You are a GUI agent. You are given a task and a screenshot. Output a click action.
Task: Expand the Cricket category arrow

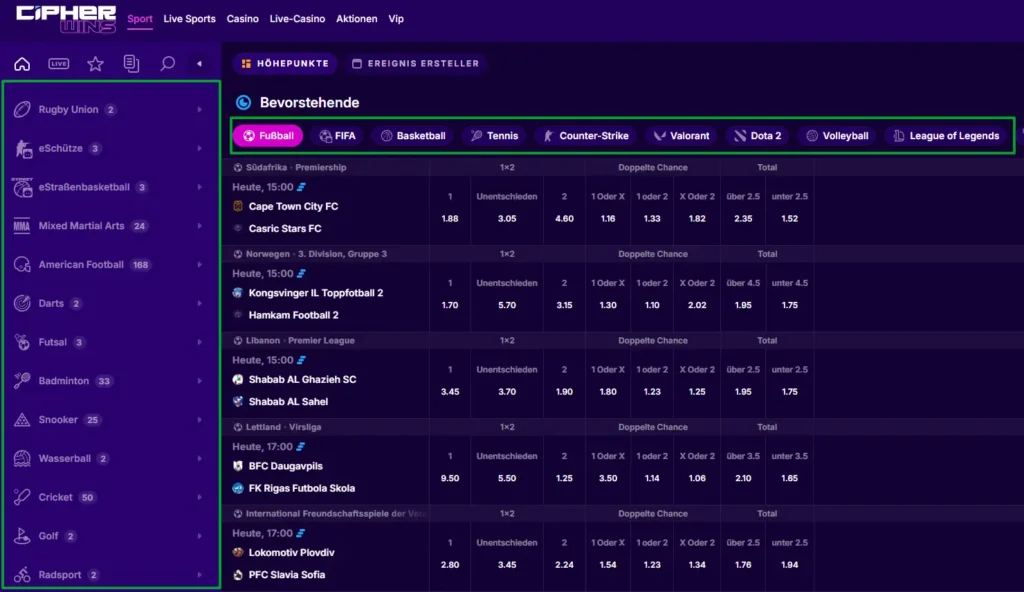pos(199,497)
